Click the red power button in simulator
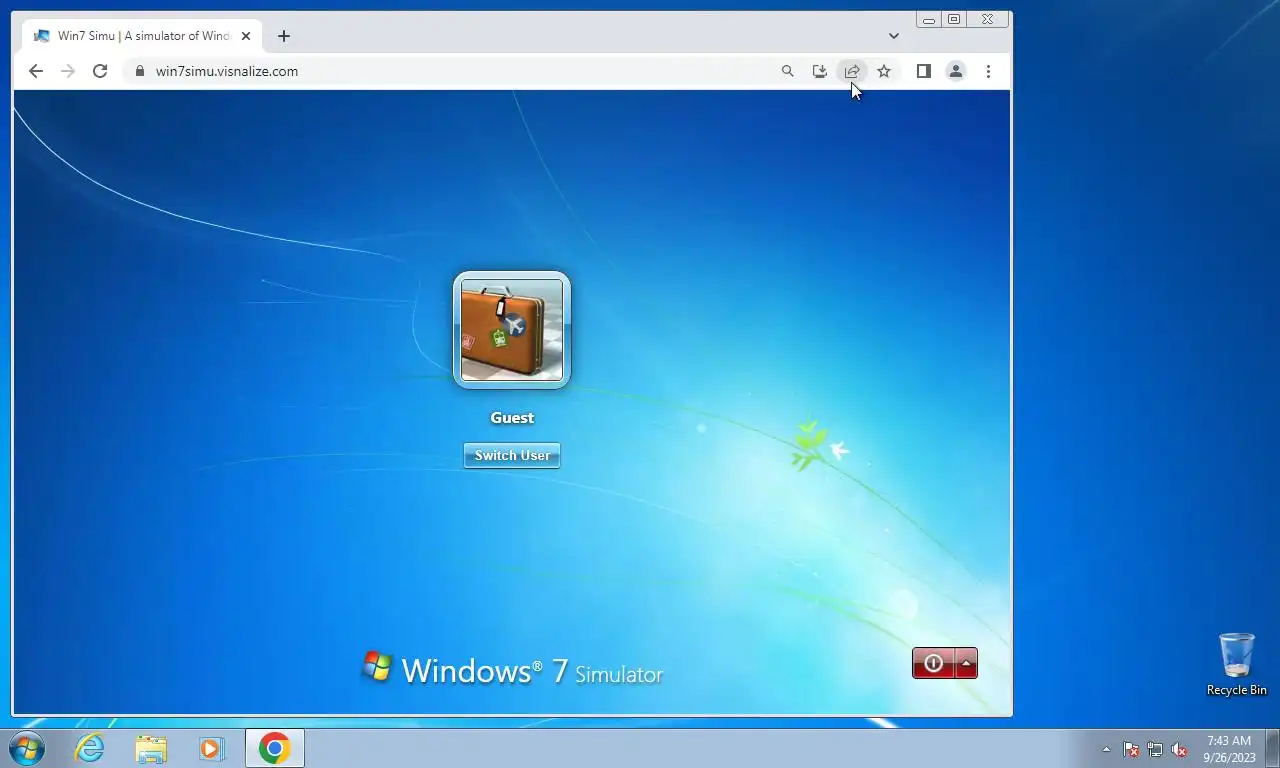 [933, 663]
